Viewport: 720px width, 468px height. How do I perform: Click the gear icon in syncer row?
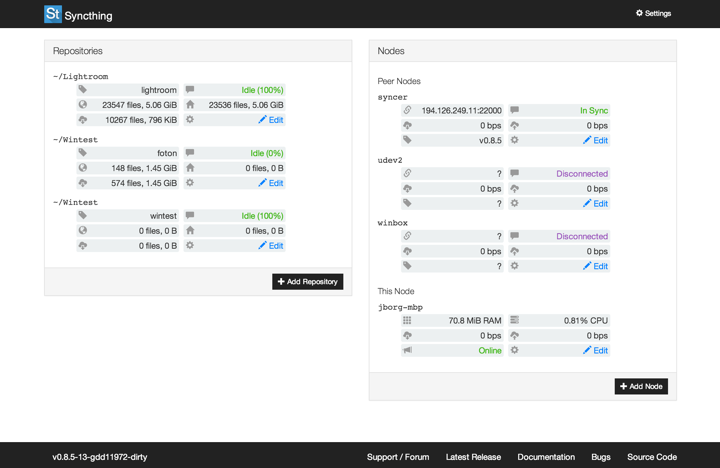point(514,140)
